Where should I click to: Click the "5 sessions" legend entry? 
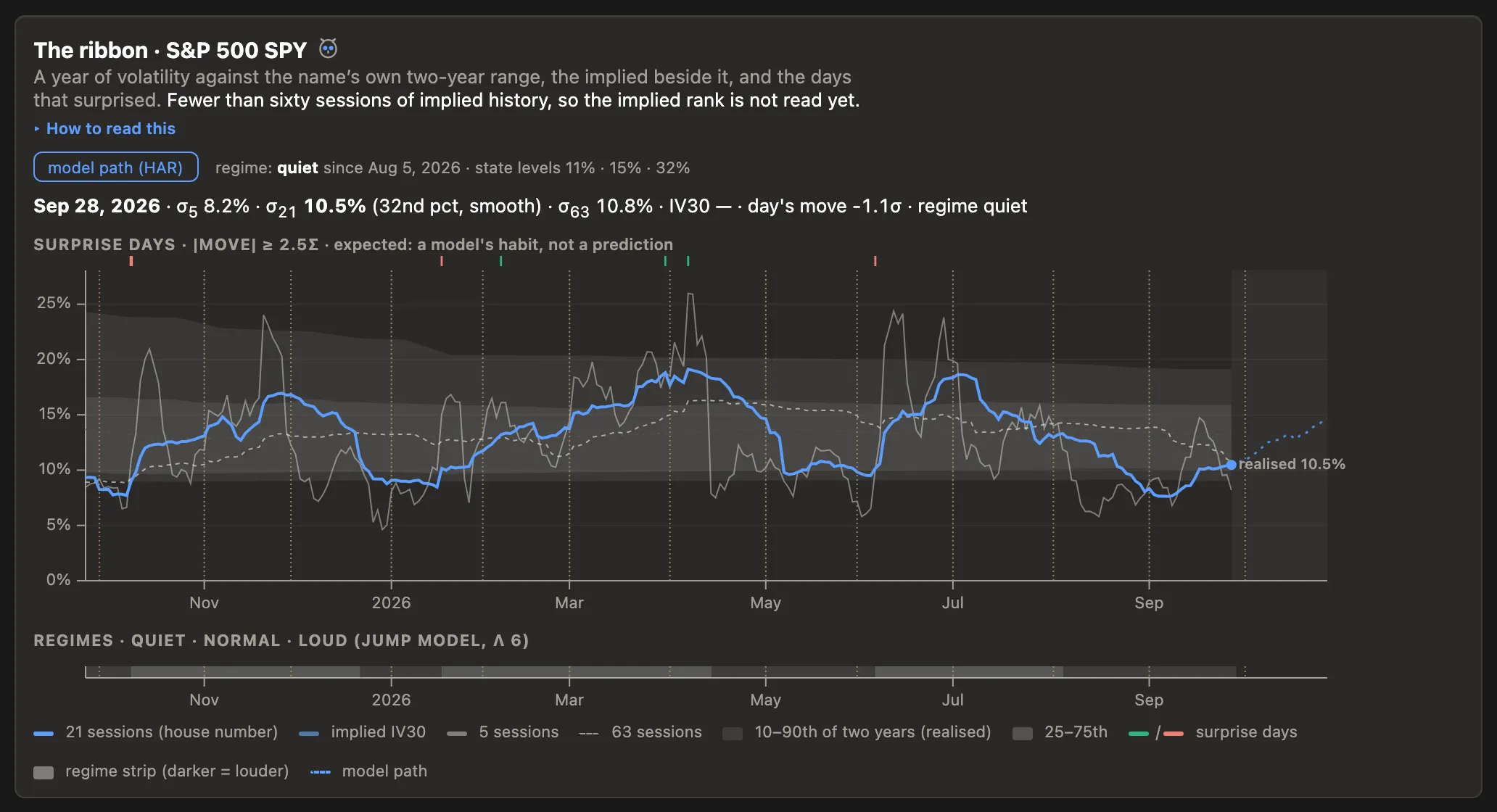tap(503, 732)
